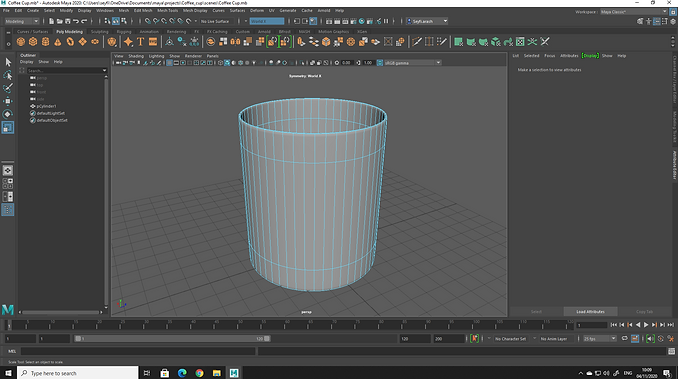Click the No Live Surface field
Image resolution: width=678 pixels, height=379 pixels.
pyautogui.click(x=216, y=21)
